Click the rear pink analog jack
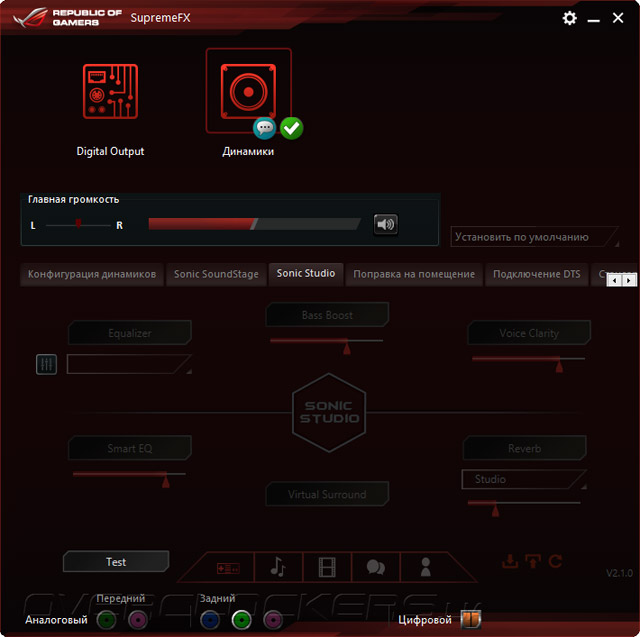 click(x=273, y=620)
